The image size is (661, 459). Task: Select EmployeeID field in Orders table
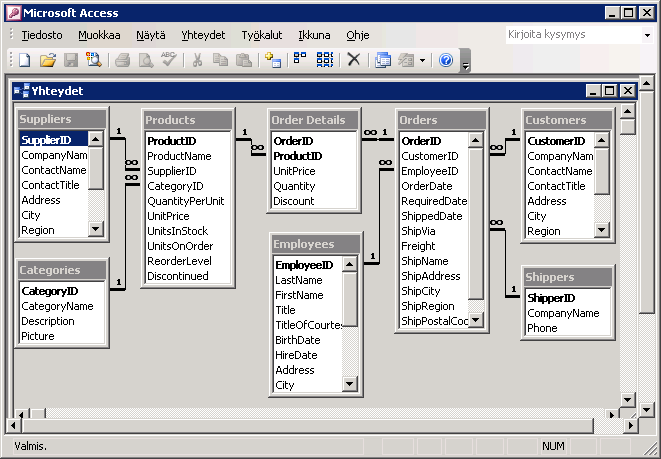(434, 171)
